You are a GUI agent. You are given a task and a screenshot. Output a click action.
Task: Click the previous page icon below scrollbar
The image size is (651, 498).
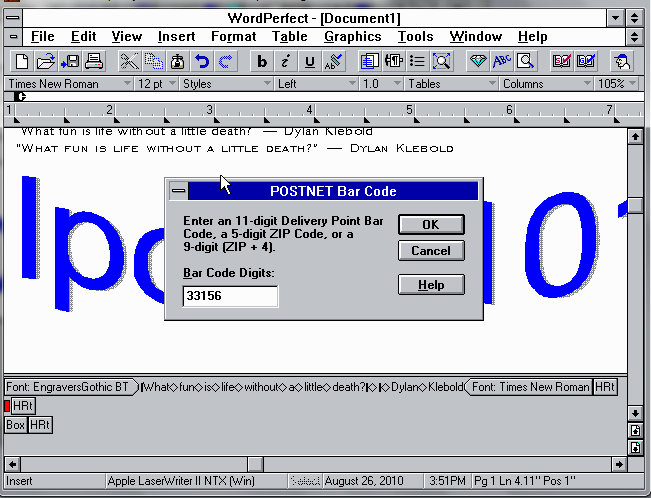[x=635, y=431]
